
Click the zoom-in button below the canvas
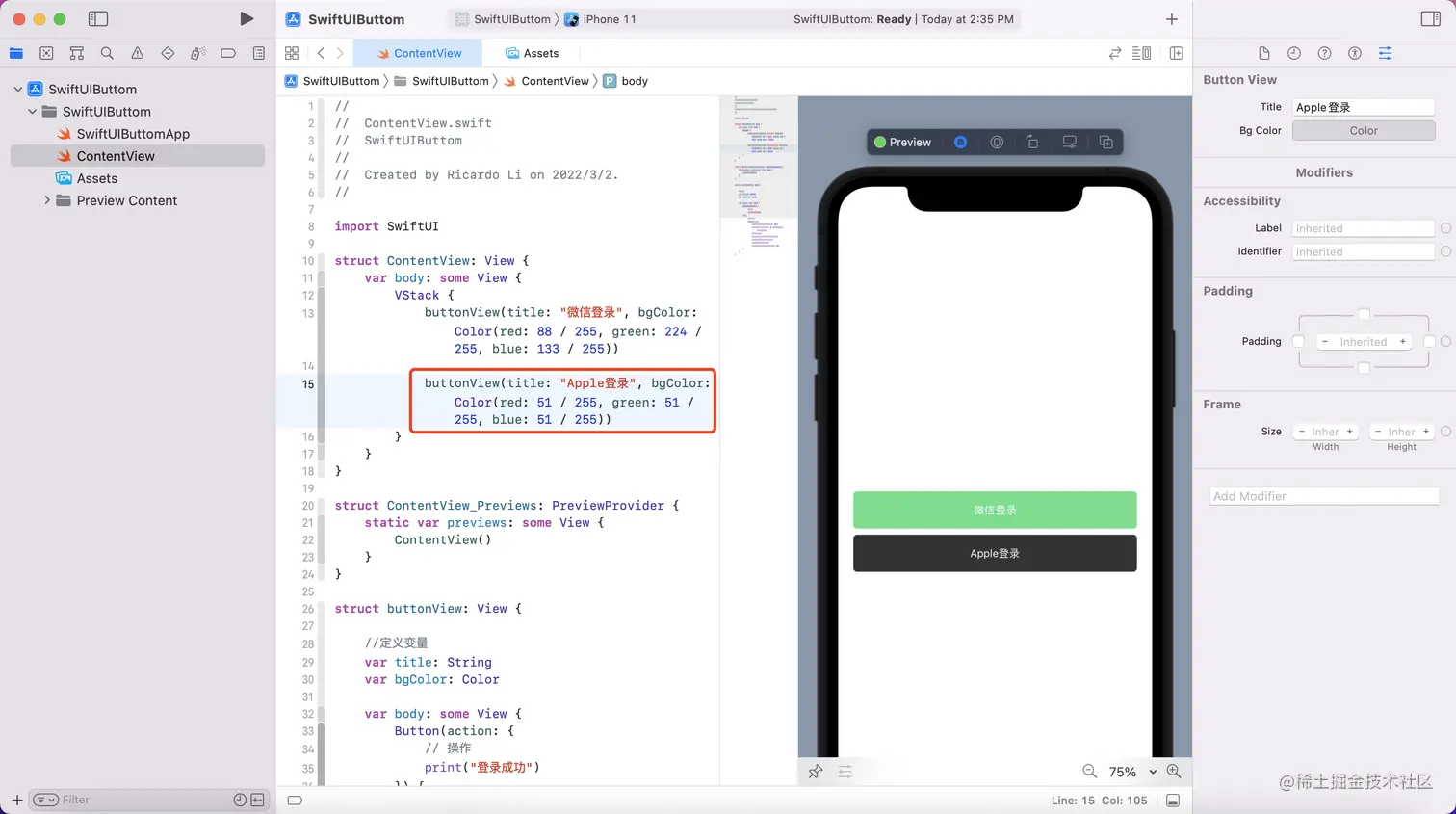point(1174,771)
